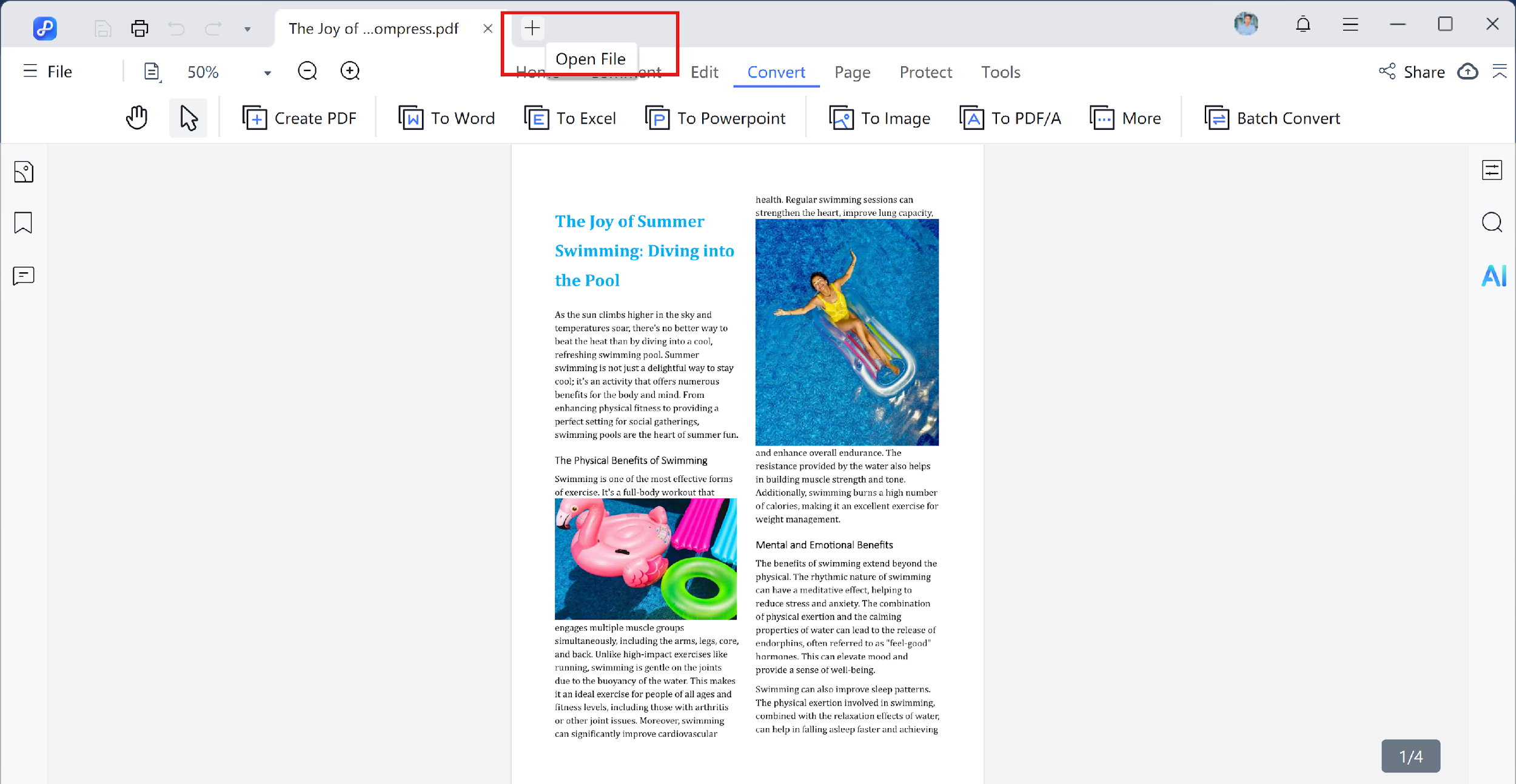The width and height of the screenshot is (1516, 784).
Task: Switch to the Convert tab
Action: [776, 72]
